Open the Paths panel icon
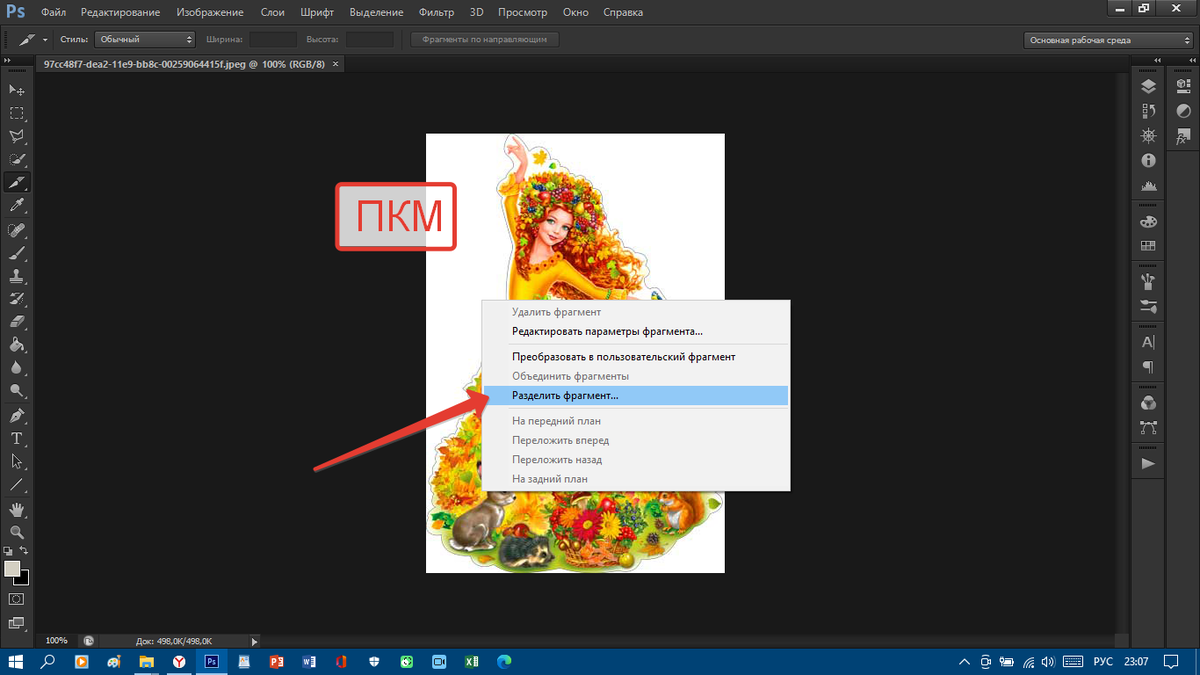Viewport: 1200px width, 675px height. tap(1148, 428)
